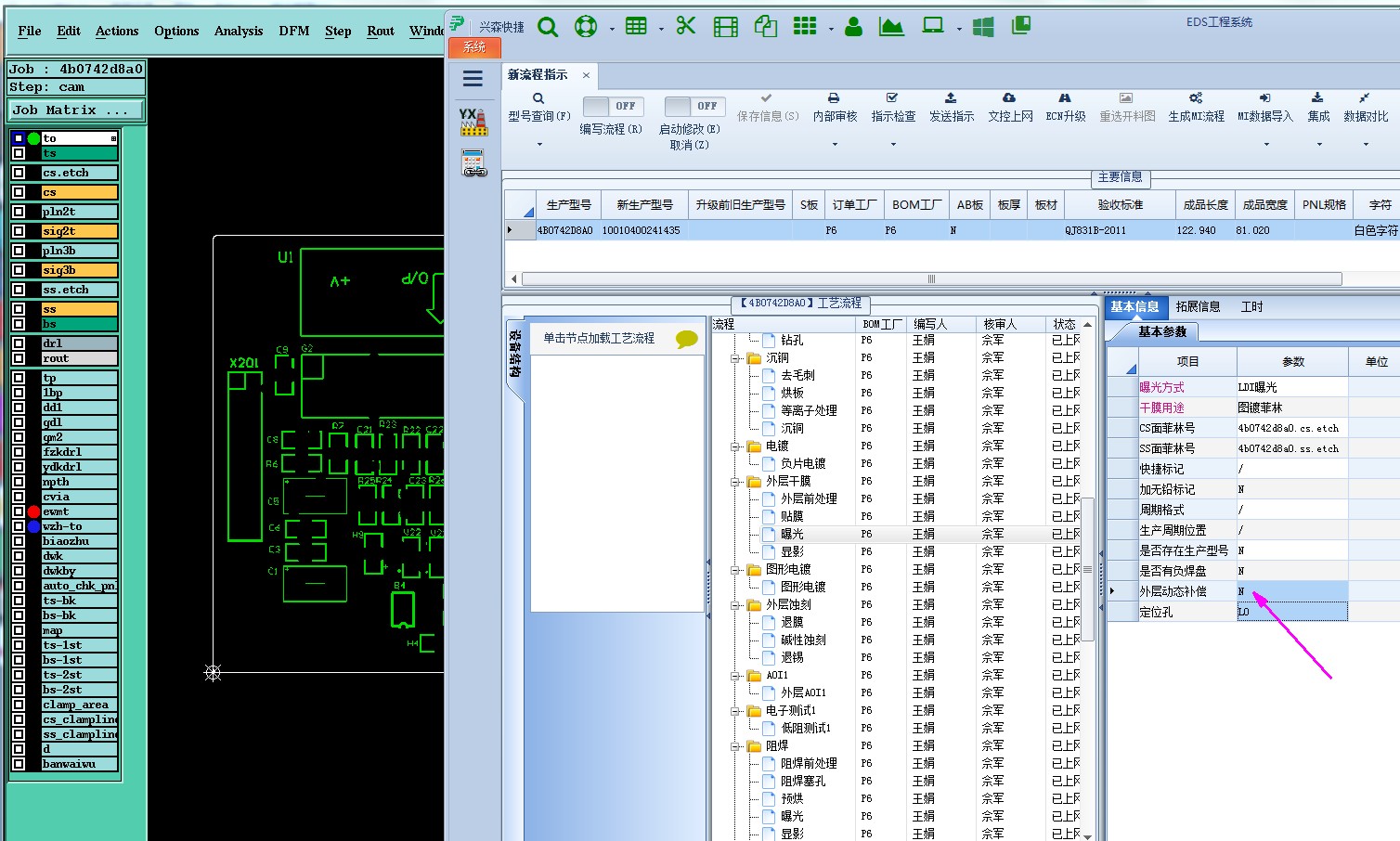Collapse the 外层干膜 tree folder
The image size is (1400, 841).
point(735,482)
